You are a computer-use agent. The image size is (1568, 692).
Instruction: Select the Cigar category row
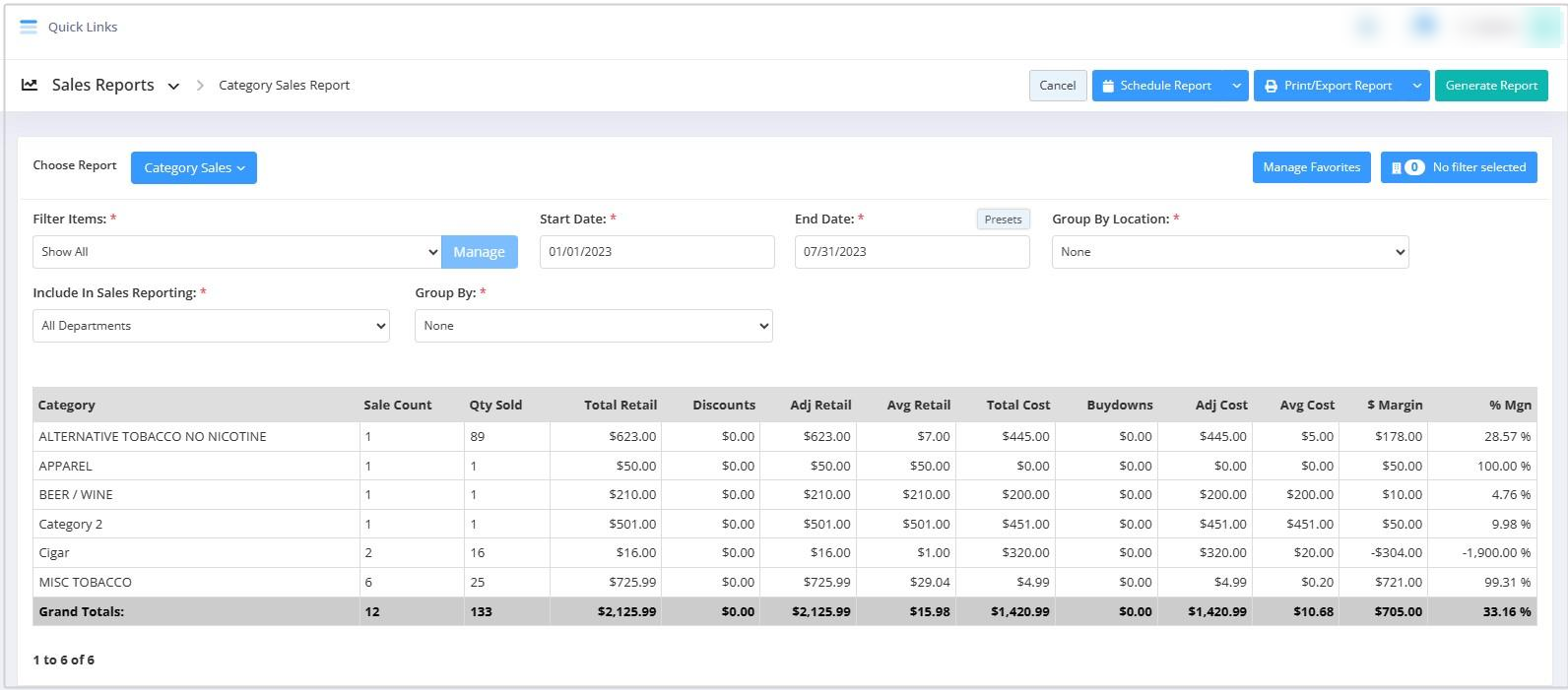[784, 552]
